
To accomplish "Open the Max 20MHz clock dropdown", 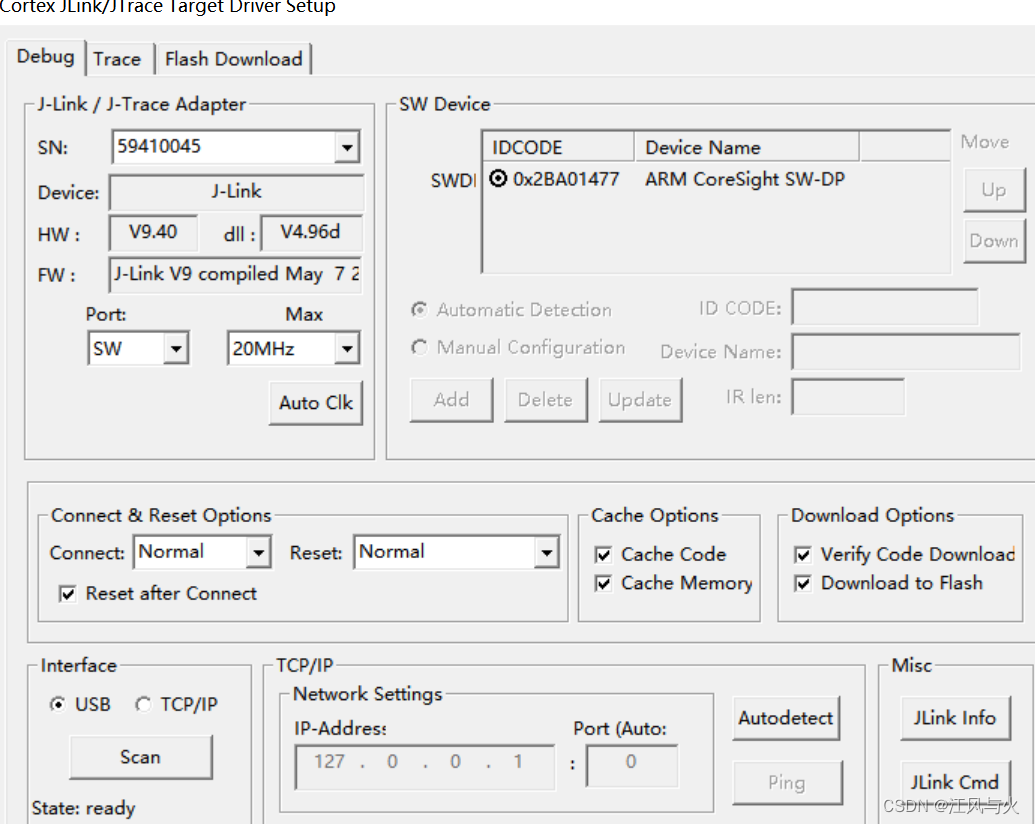I will point(347,349).
